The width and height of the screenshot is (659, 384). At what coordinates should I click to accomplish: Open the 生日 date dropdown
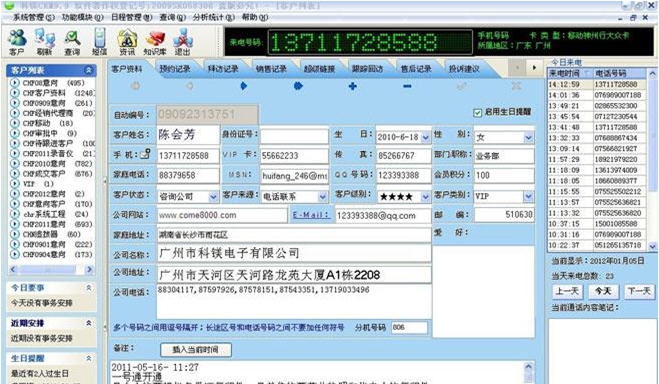coord(425,137)
